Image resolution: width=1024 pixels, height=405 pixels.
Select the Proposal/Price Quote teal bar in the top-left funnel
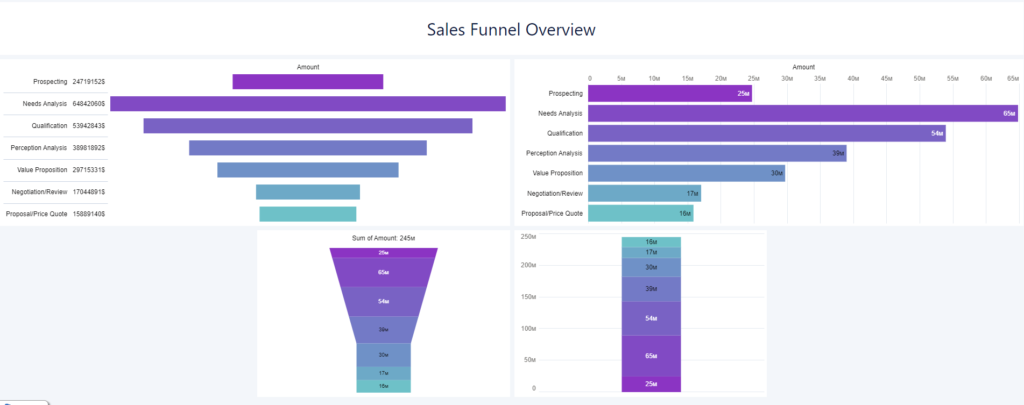307,214
